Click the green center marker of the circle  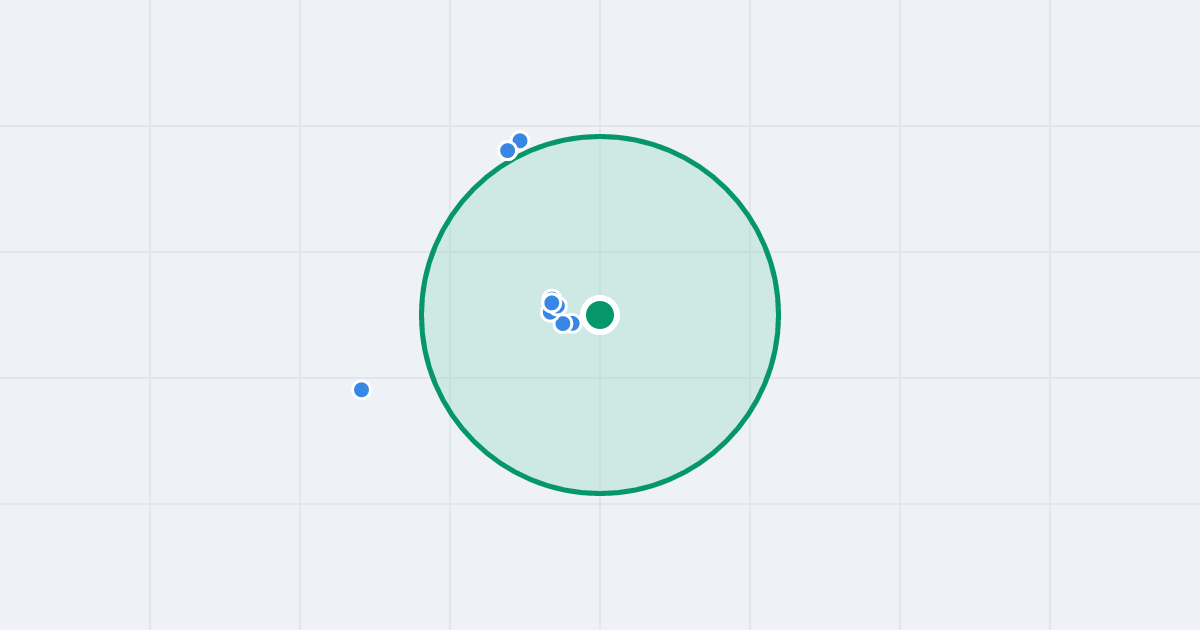pyautogui.click(x=600, y=315)
